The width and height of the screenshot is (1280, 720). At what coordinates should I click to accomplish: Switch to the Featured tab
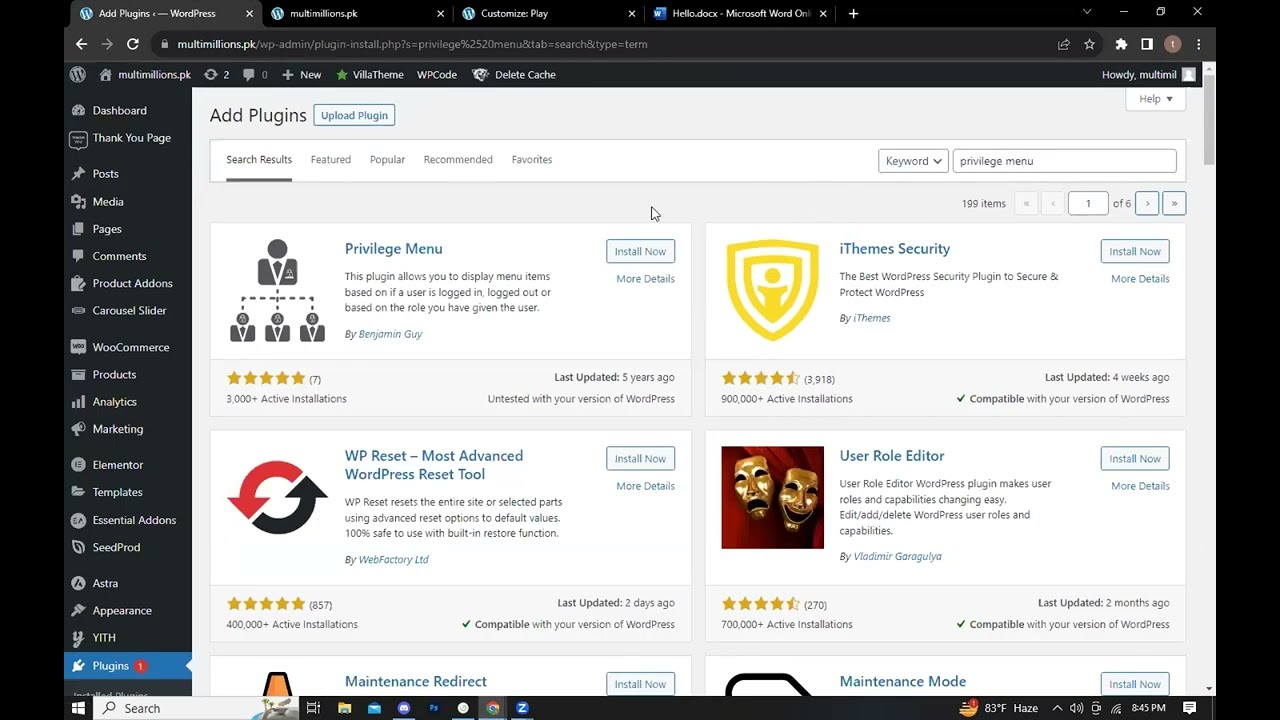click(x=331, y=160)
